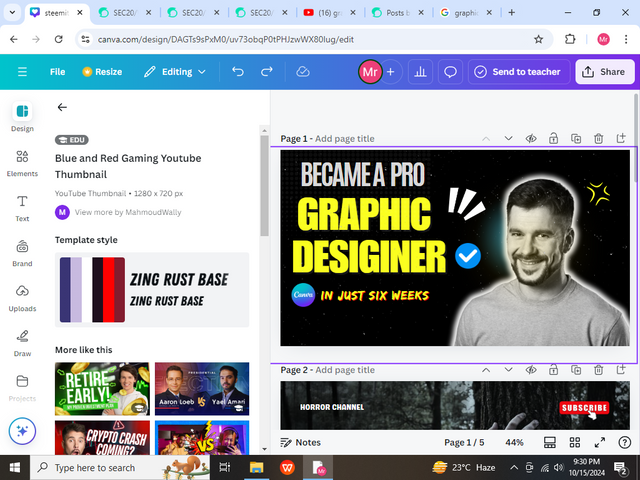This screenshot has width=640, height=480.
Task: Open the gaming VS template thumbnail
Action: [x=202, y=438]
